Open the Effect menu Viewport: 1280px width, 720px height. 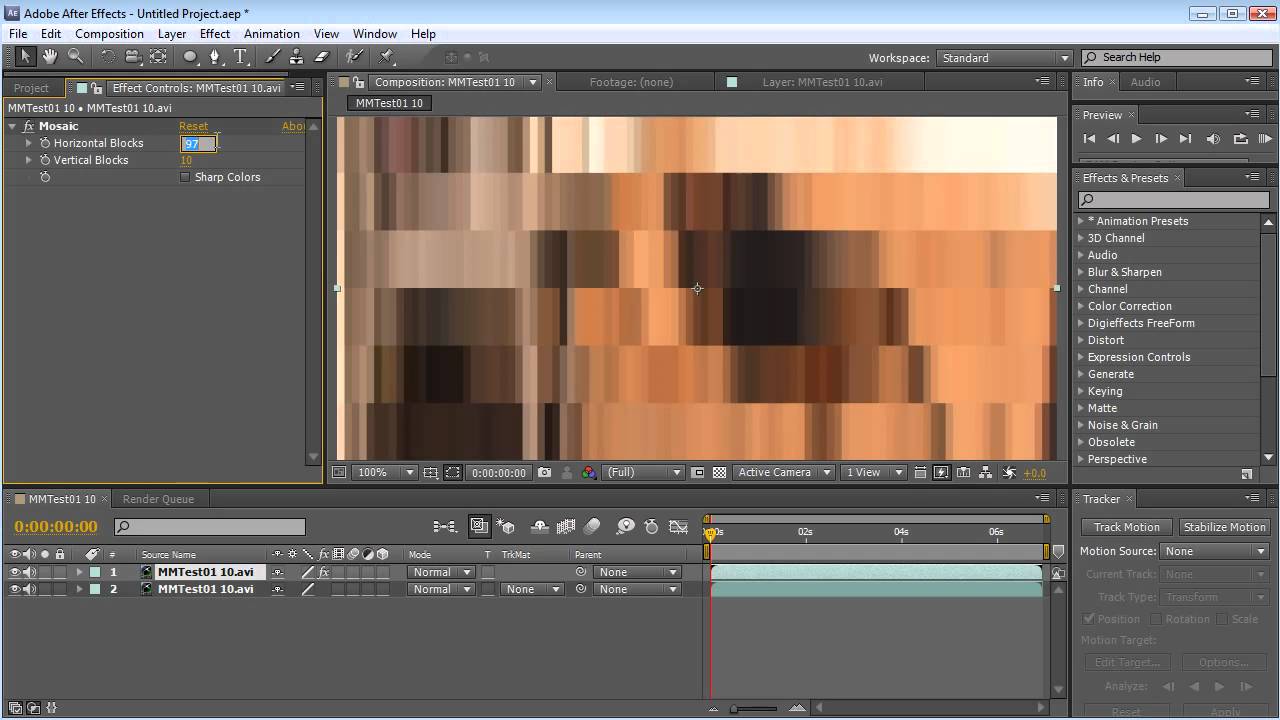point(215,34)
